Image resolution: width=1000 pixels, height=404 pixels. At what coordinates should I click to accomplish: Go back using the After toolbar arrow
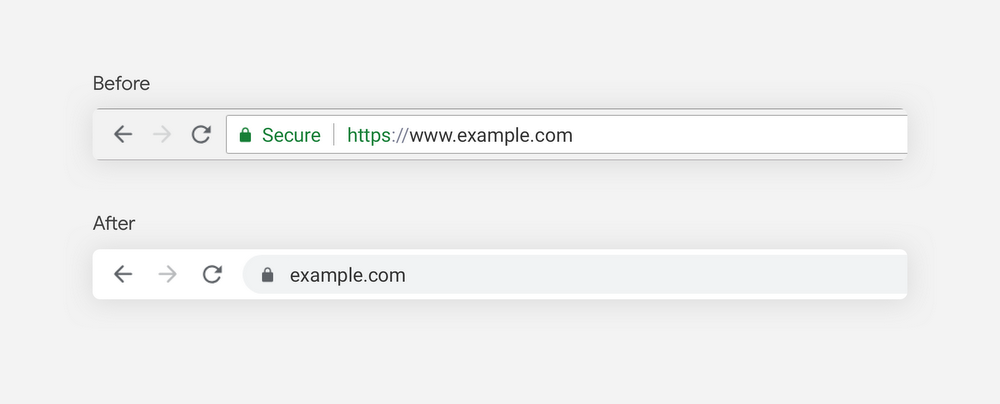[x=123, y=274]
